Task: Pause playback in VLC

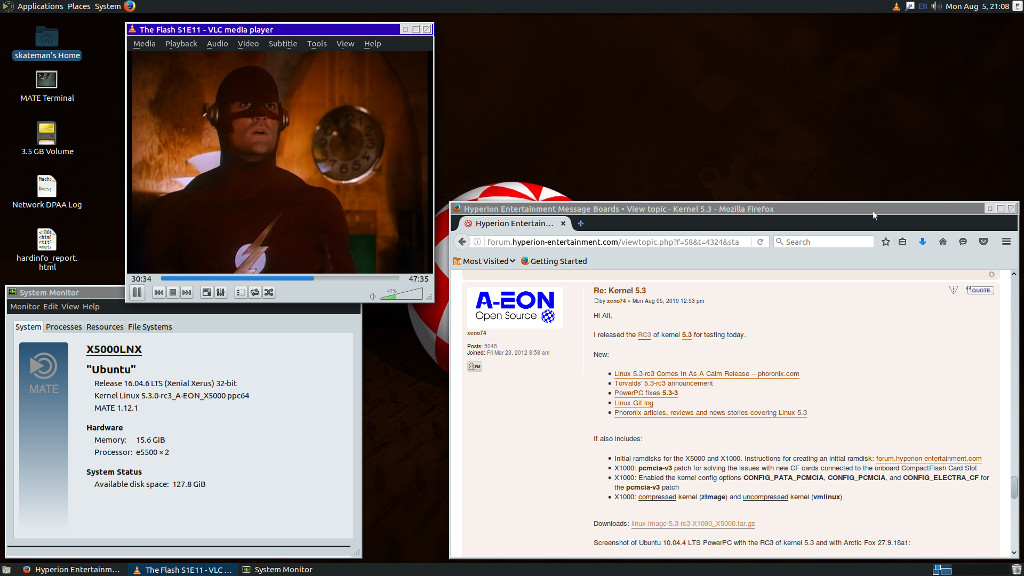Action: [137, 293]
